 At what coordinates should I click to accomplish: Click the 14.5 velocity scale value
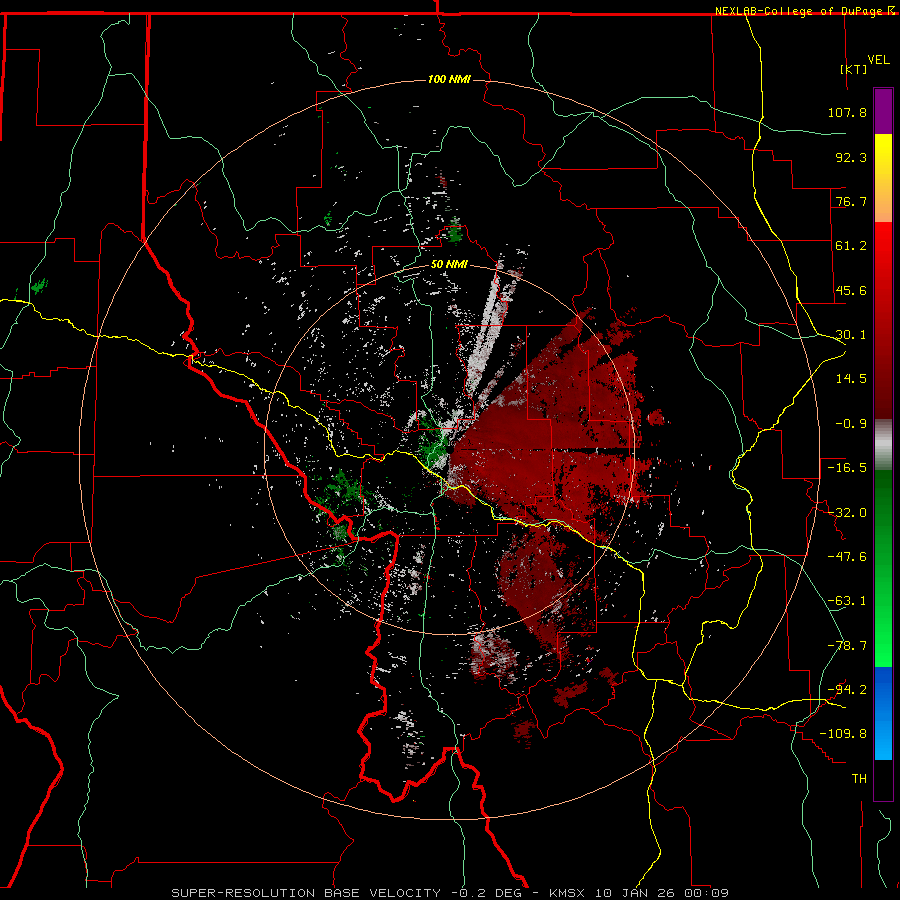[x=851, y=379]
